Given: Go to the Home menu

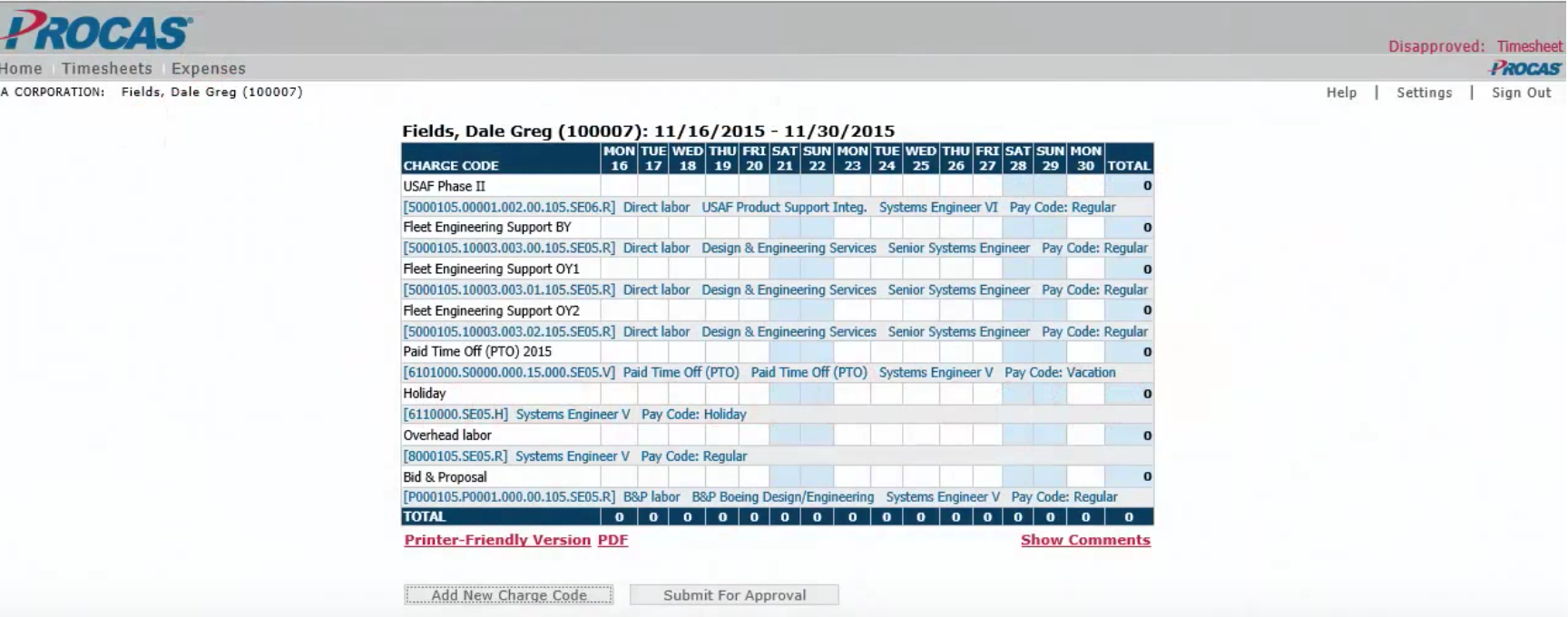Looking at the screenshot, I should coord(21,68).
